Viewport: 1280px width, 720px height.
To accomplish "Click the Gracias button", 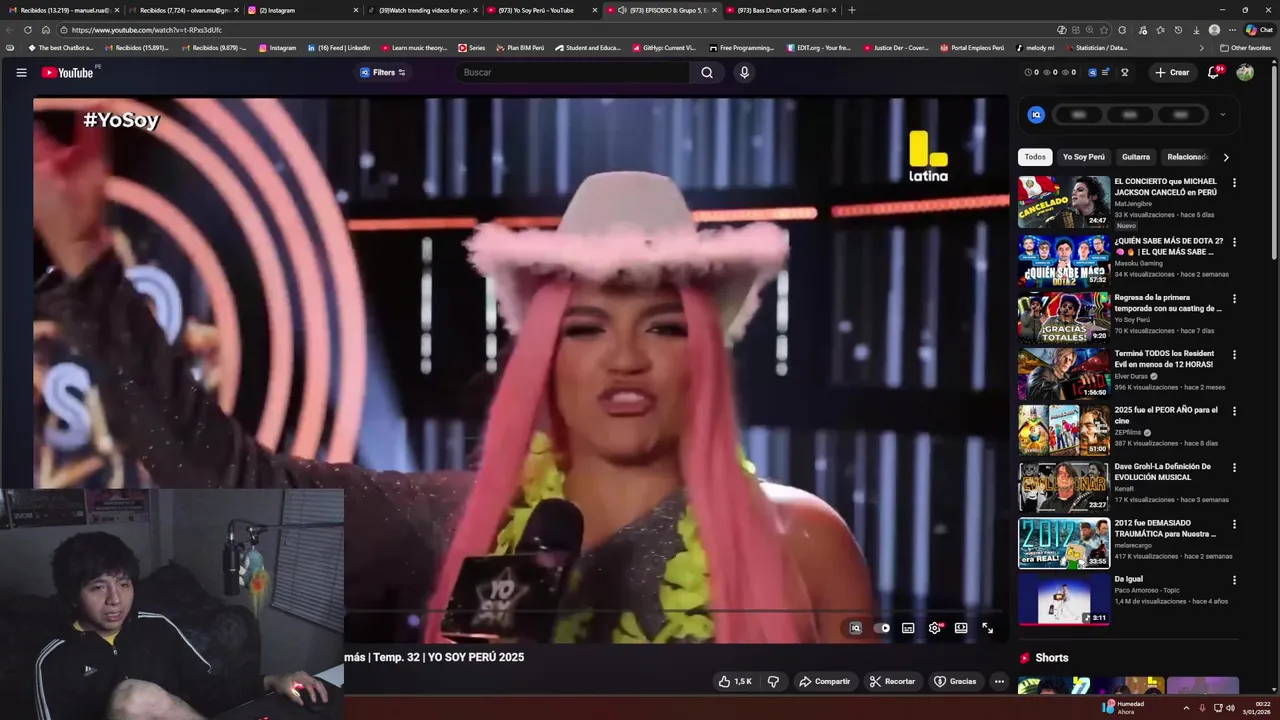I will click(955, 681).
